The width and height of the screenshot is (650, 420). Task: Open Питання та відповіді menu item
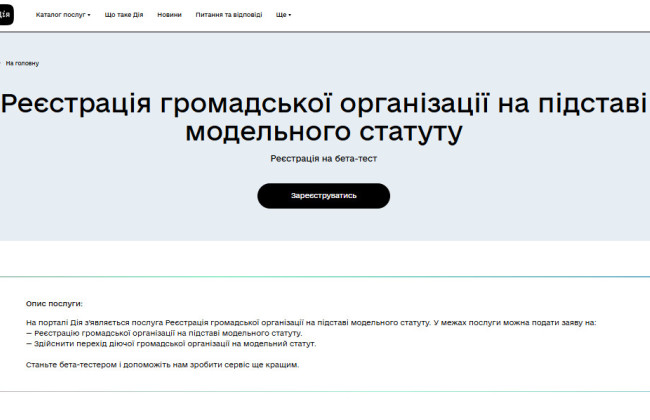coord(229,15)
